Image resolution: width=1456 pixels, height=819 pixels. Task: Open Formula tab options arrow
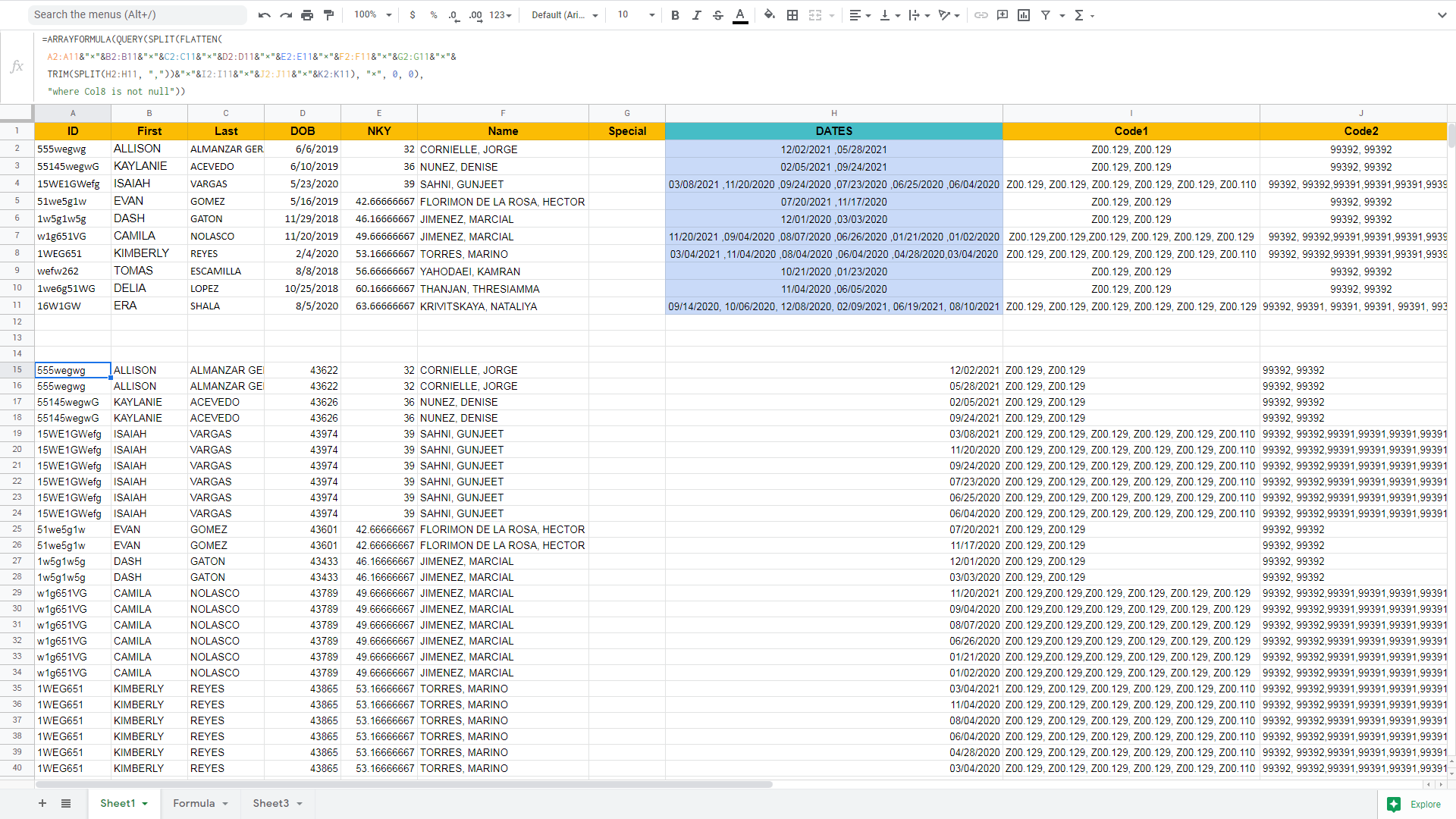tap(225, 804)
